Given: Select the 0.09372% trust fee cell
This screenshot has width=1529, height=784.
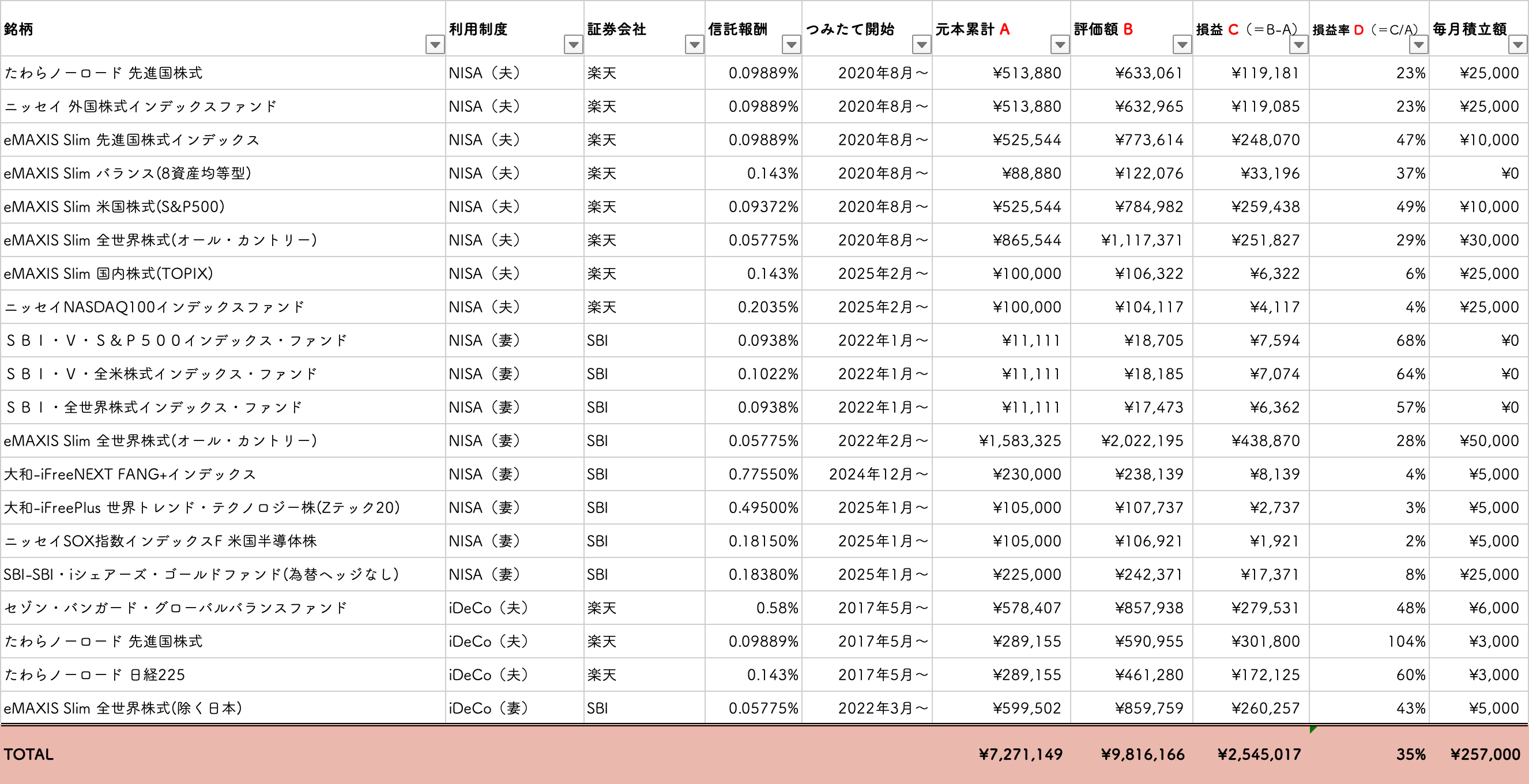Looking at the screenshot, I should click(x=753, y=206).
